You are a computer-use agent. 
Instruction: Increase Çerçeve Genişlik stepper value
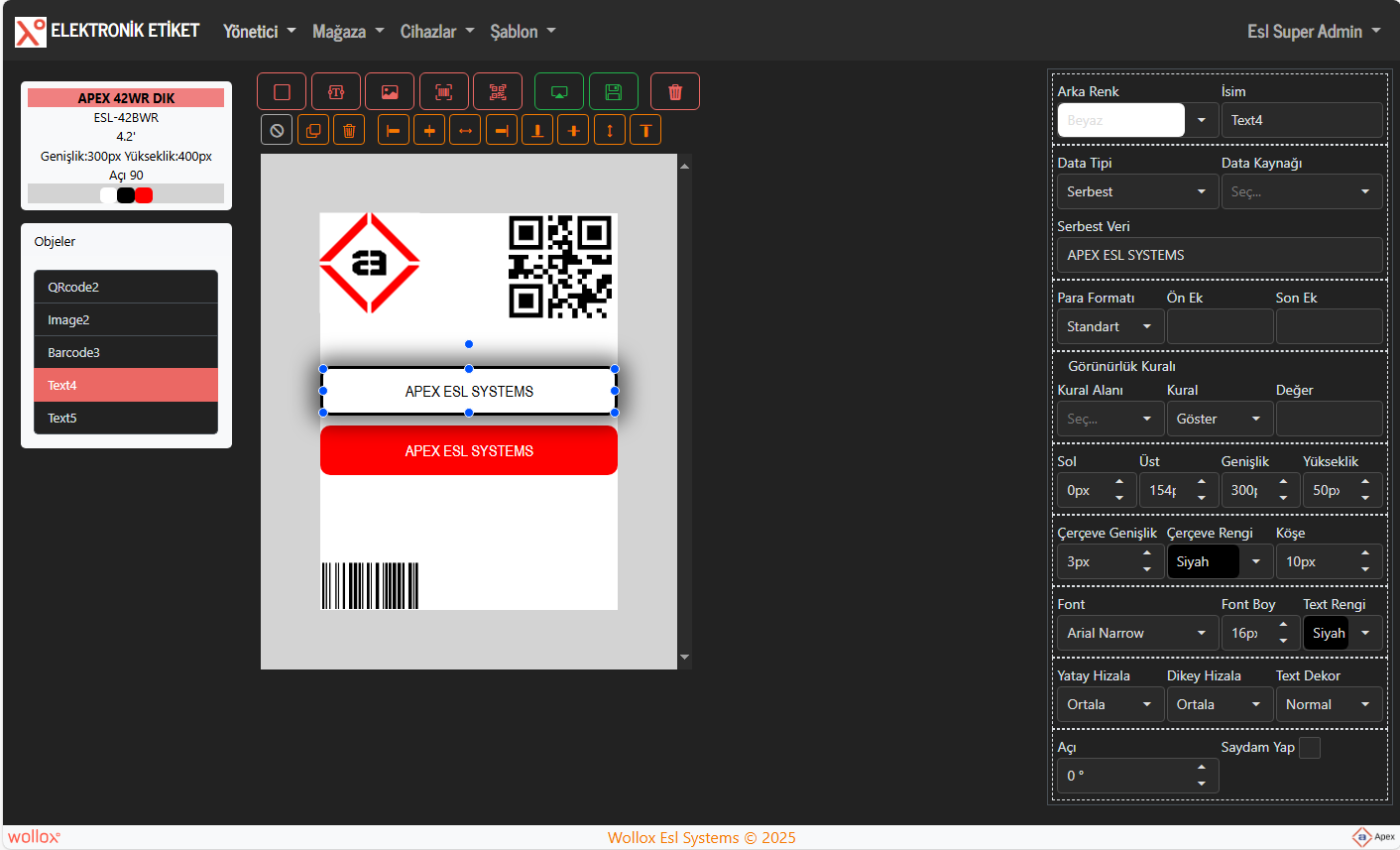[1147, 554]
